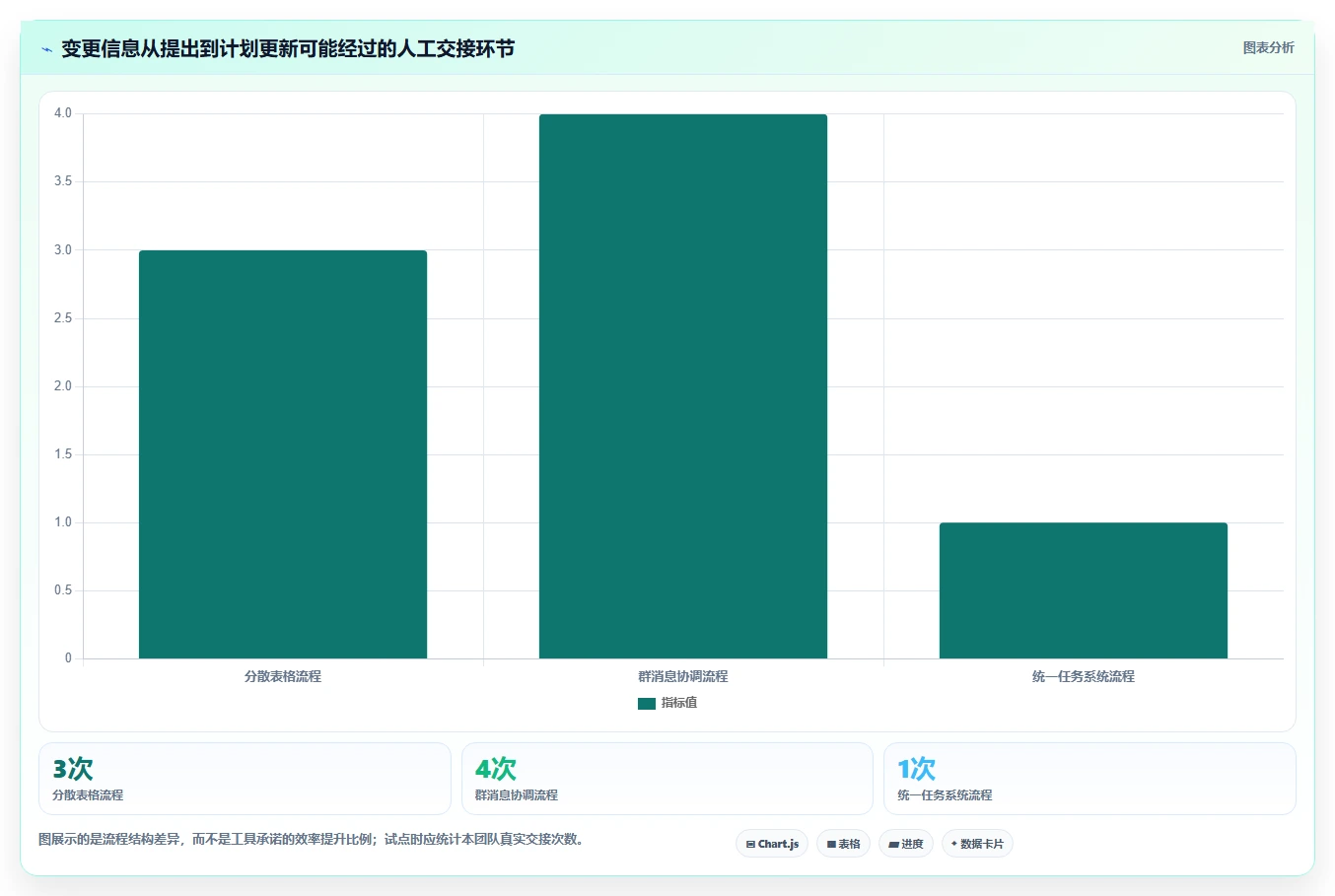
Task: Click the 数据卡片 tag chip
Action: (x=977, y=844)
